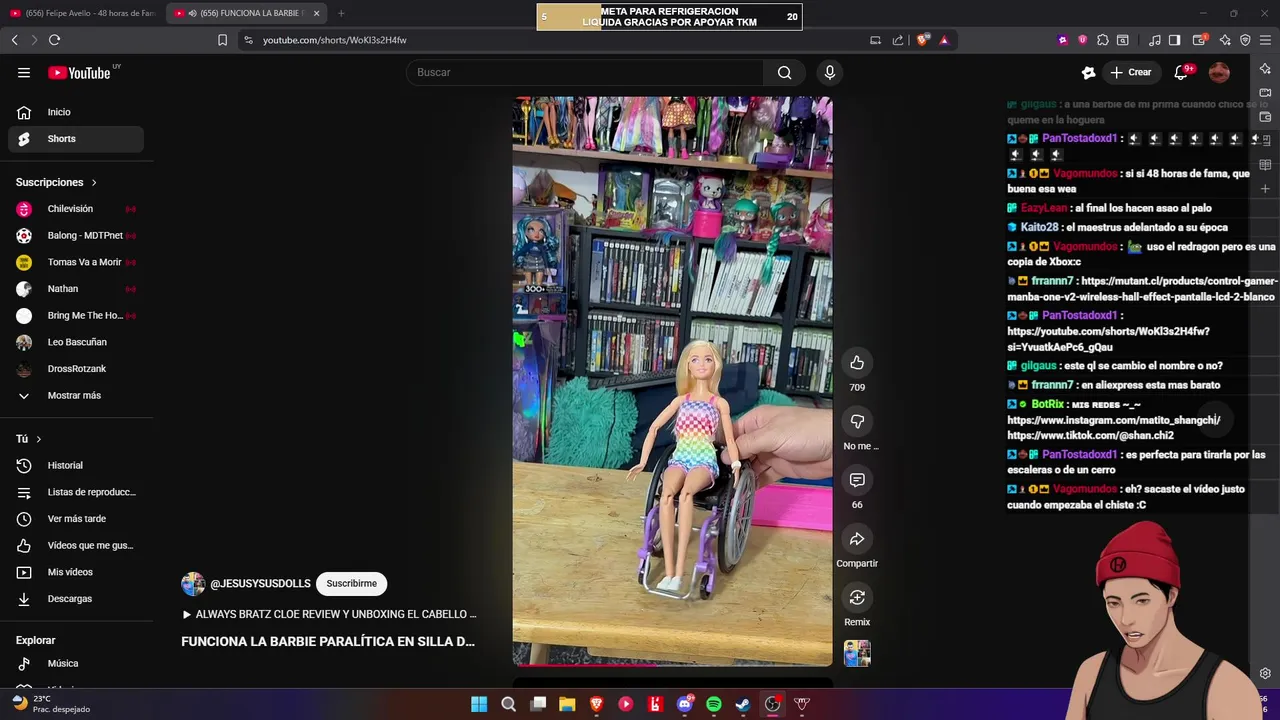The width and height of the screenshot is (1280, 720).
Task: Open the ALWAYS BRATZ CLOE REVIEW linked video
Action: (329, 614)
